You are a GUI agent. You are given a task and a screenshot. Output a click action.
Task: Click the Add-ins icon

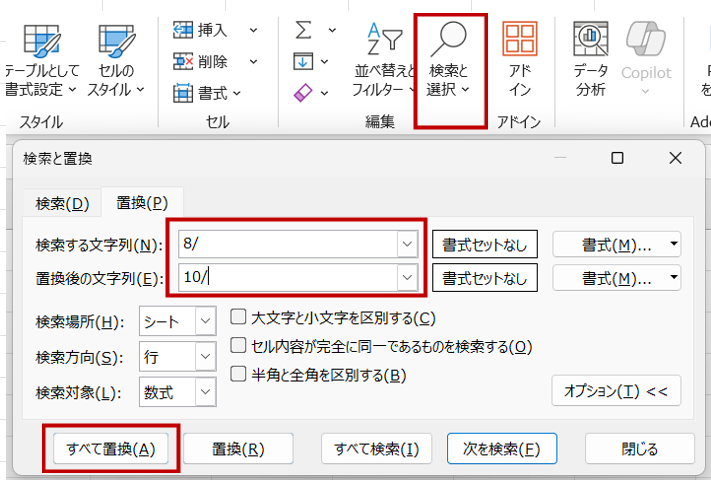click(x=519, y=40)
